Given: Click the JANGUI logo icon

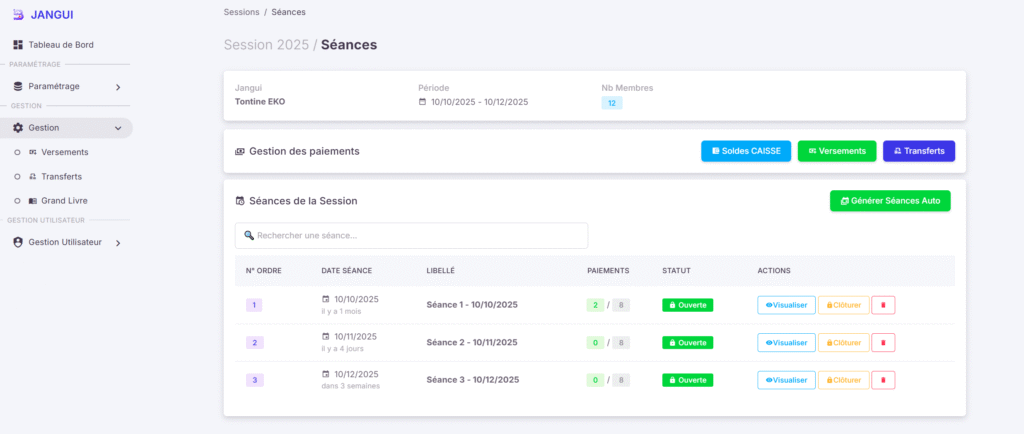Looking at the screenshot, I should point(18,14).
